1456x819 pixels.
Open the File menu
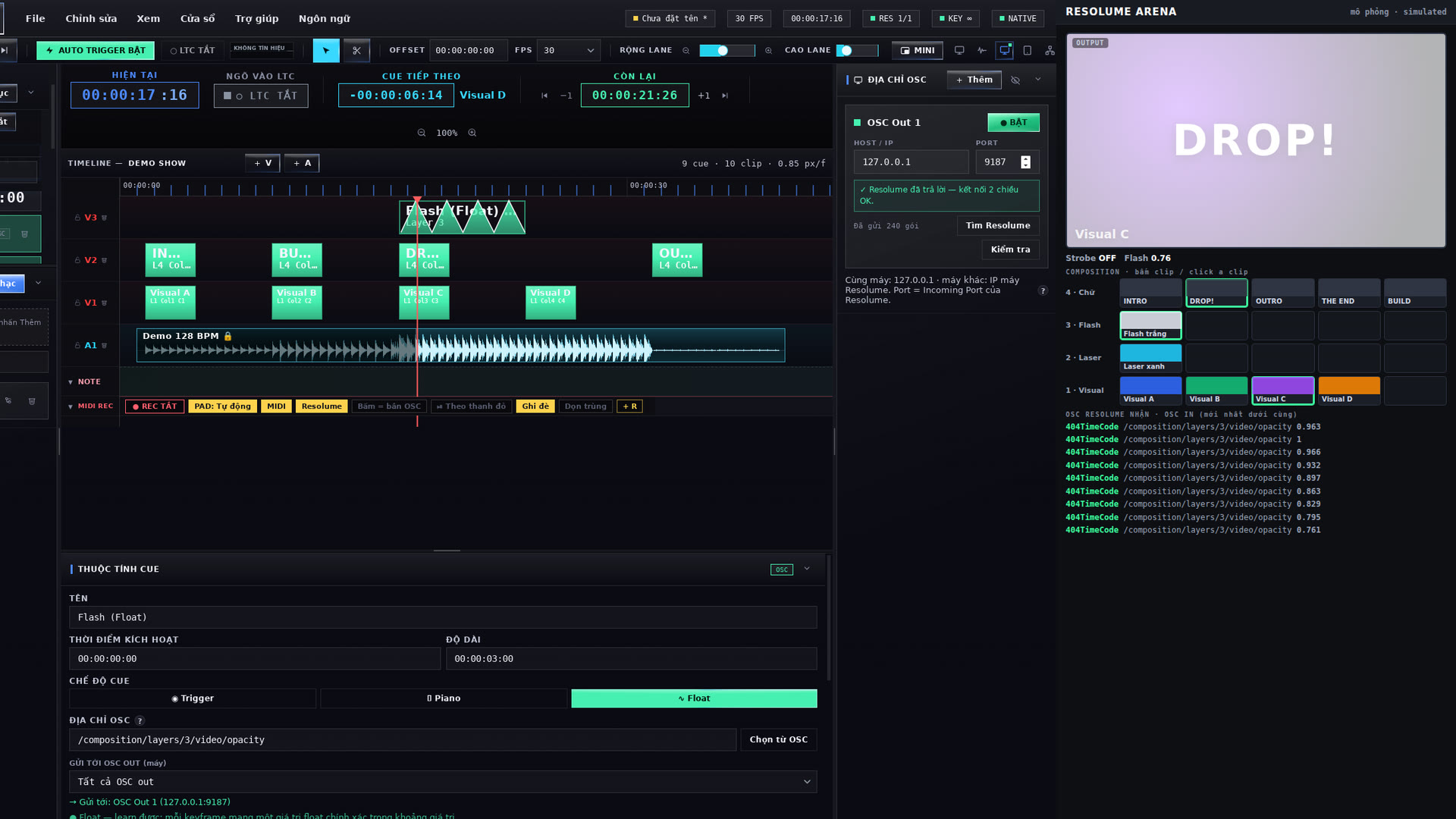(x=35, y=18)
